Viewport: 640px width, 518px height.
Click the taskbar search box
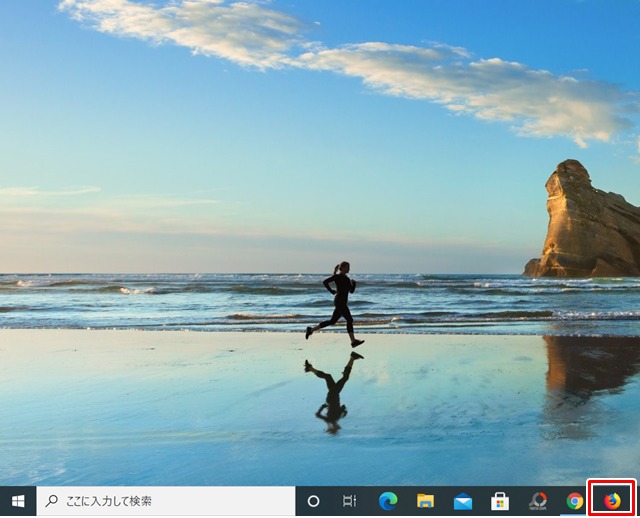(x=166, y=501)
